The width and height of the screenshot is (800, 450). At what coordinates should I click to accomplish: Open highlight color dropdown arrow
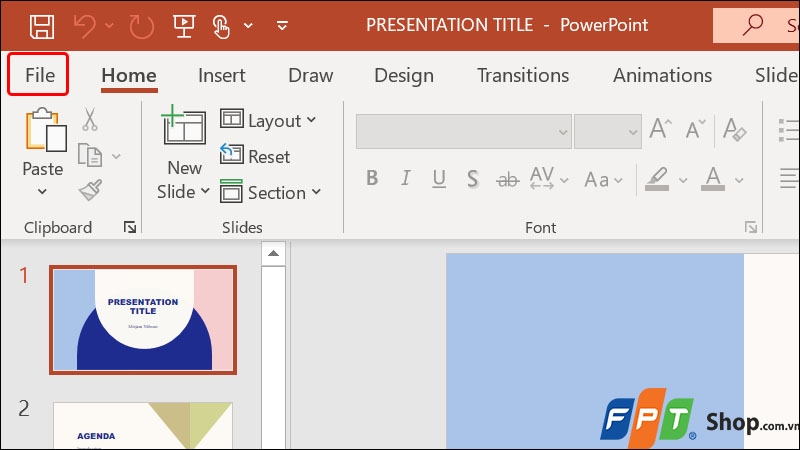pyautogui.click(x=683, y=180)
